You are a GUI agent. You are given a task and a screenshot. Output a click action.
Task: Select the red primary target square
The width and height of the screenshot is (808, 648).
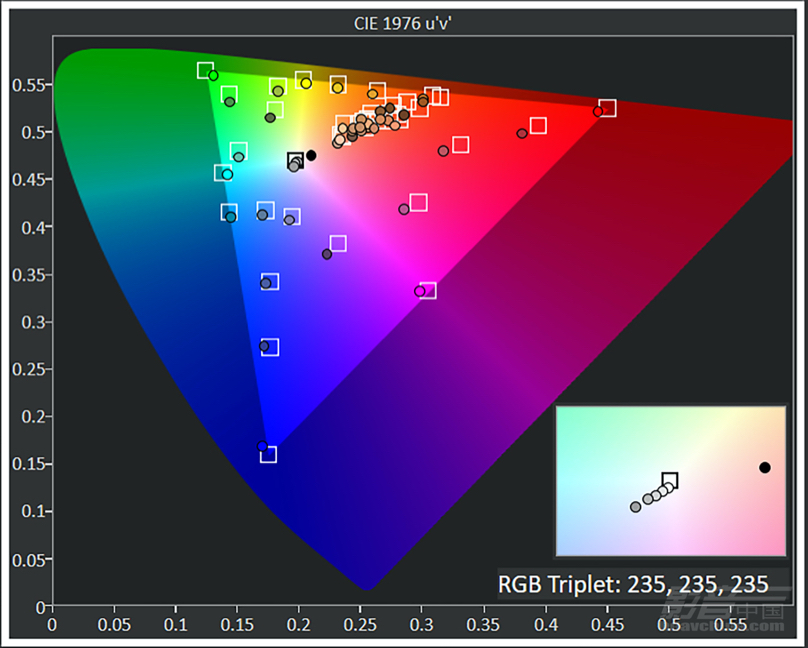point(608,108)
